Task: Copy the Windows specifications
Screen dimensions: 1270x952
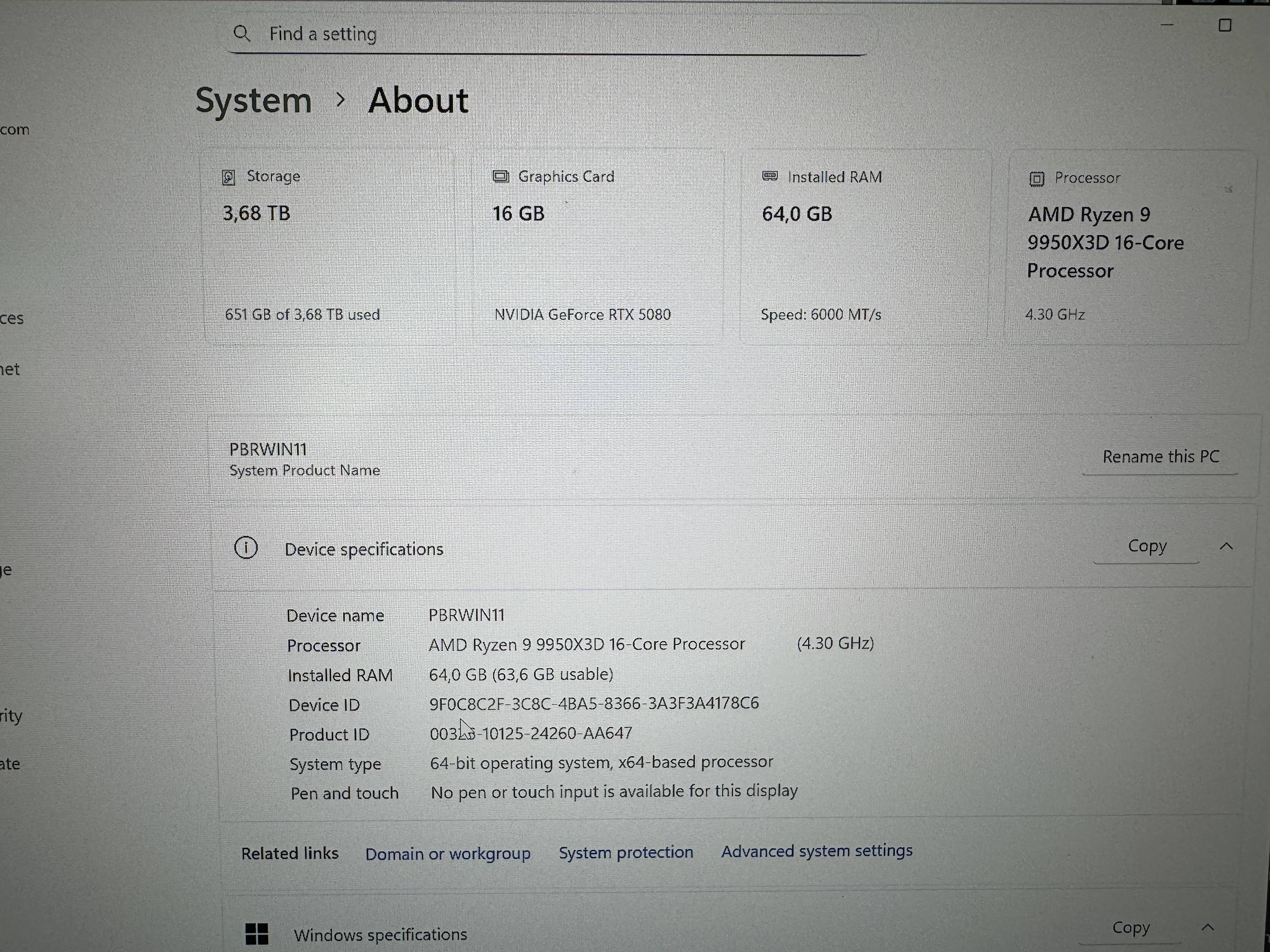Action: click(1130, 928)
